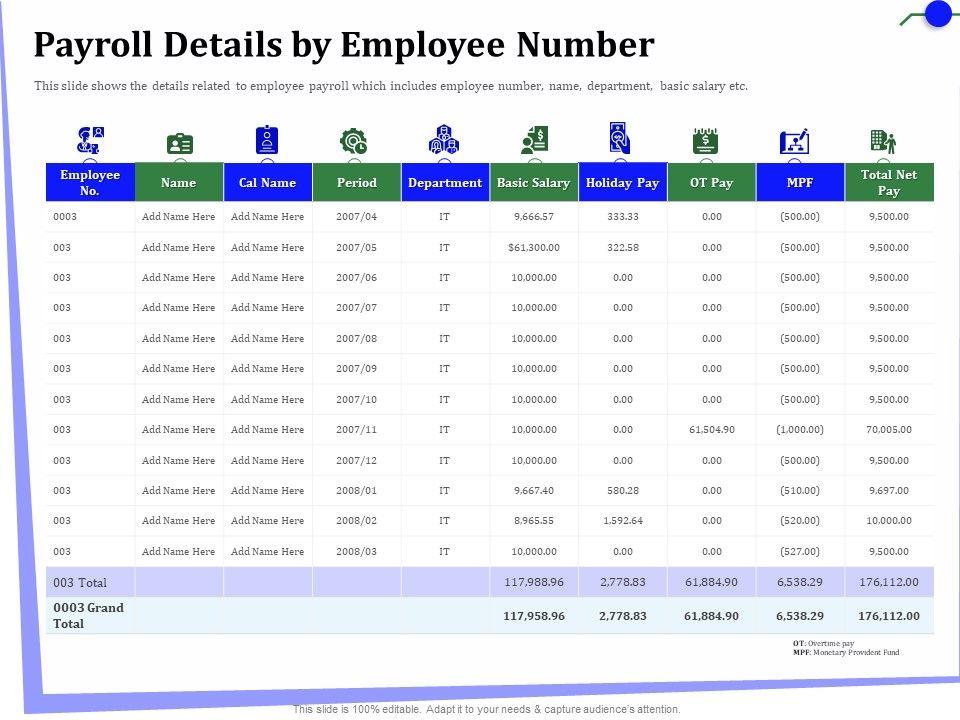Select the Total Net Pay column header
The width and height of the screenshot is (960, 720).
tap(889, 182)
